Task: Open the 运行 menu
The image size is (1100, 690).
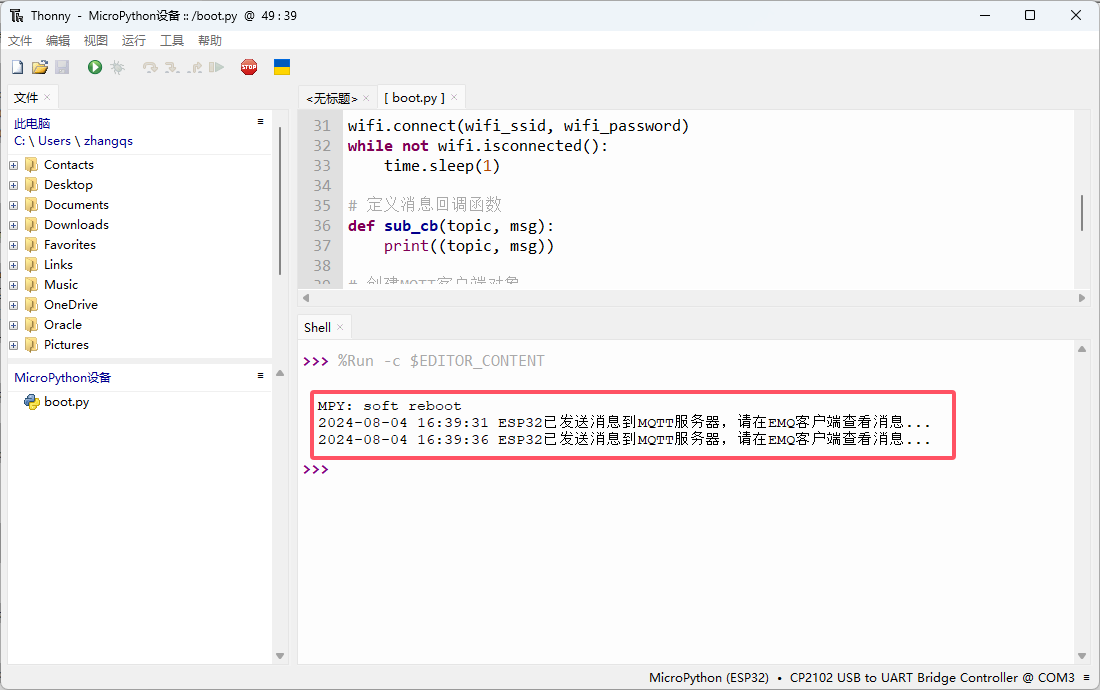Action: (133, 41)
